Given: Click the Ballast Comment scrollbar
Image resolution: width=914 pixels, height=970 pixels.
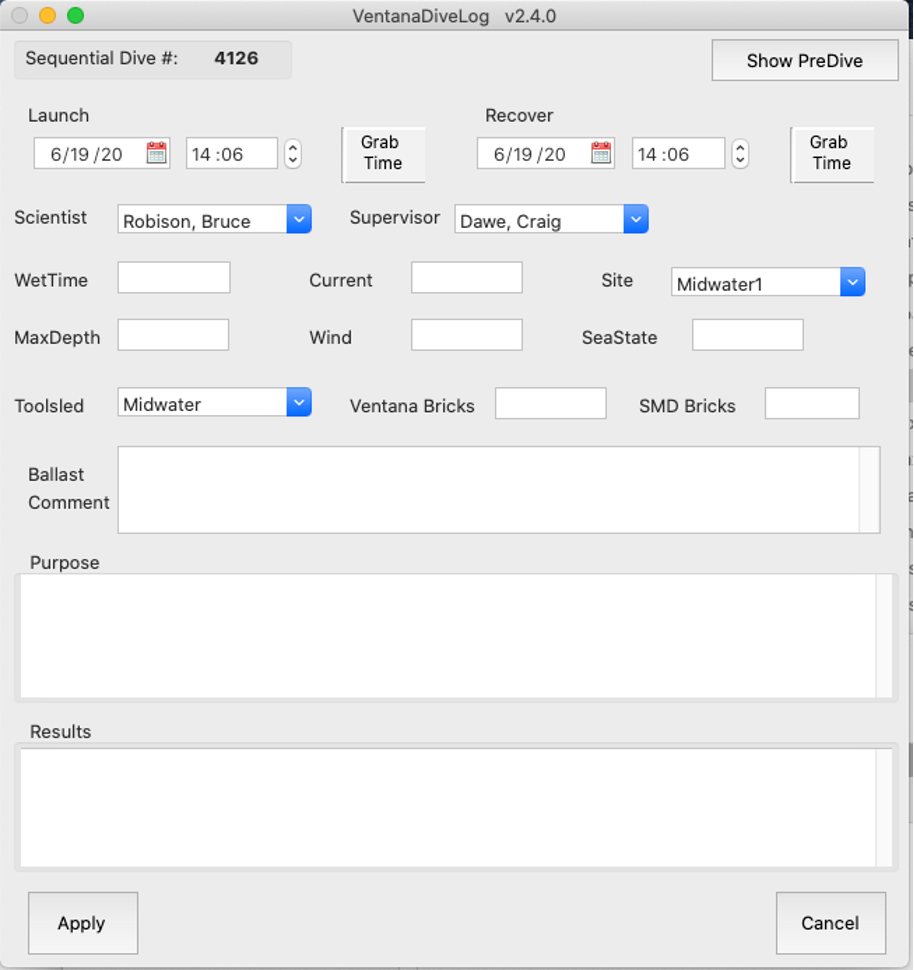Looking at the screenshot, I should point(869,490).
